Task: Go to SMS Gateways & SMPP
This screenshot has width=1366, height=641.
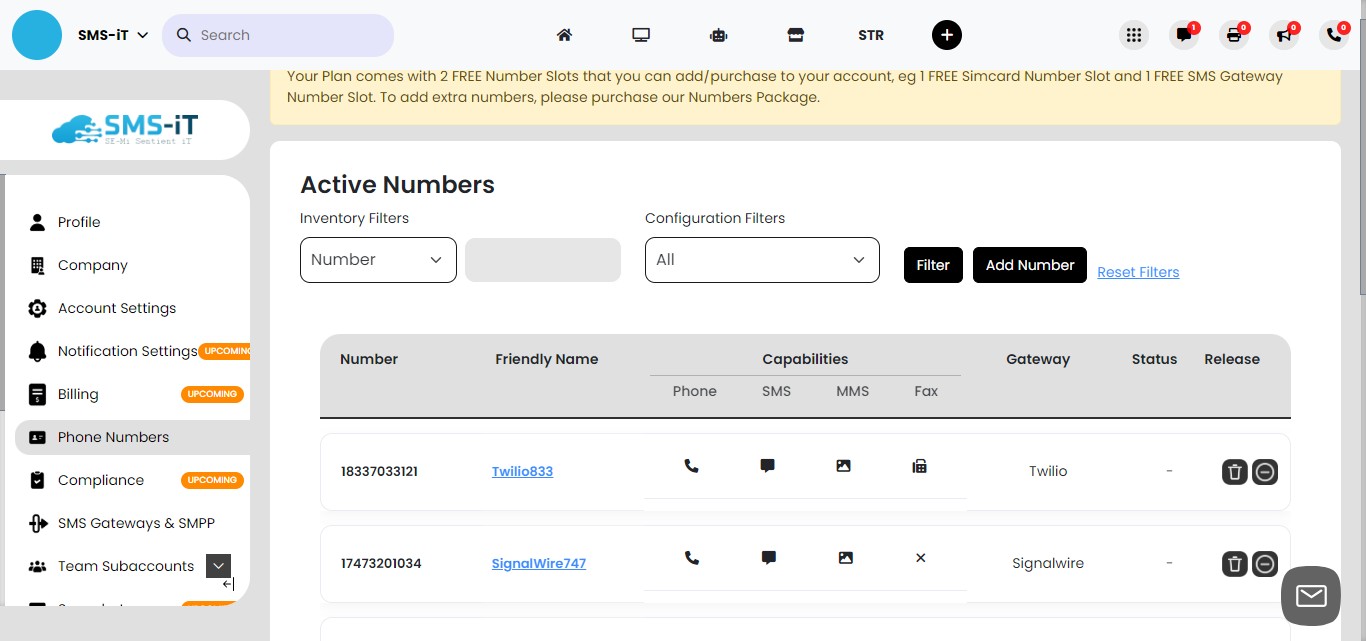Action: point(136,523)
